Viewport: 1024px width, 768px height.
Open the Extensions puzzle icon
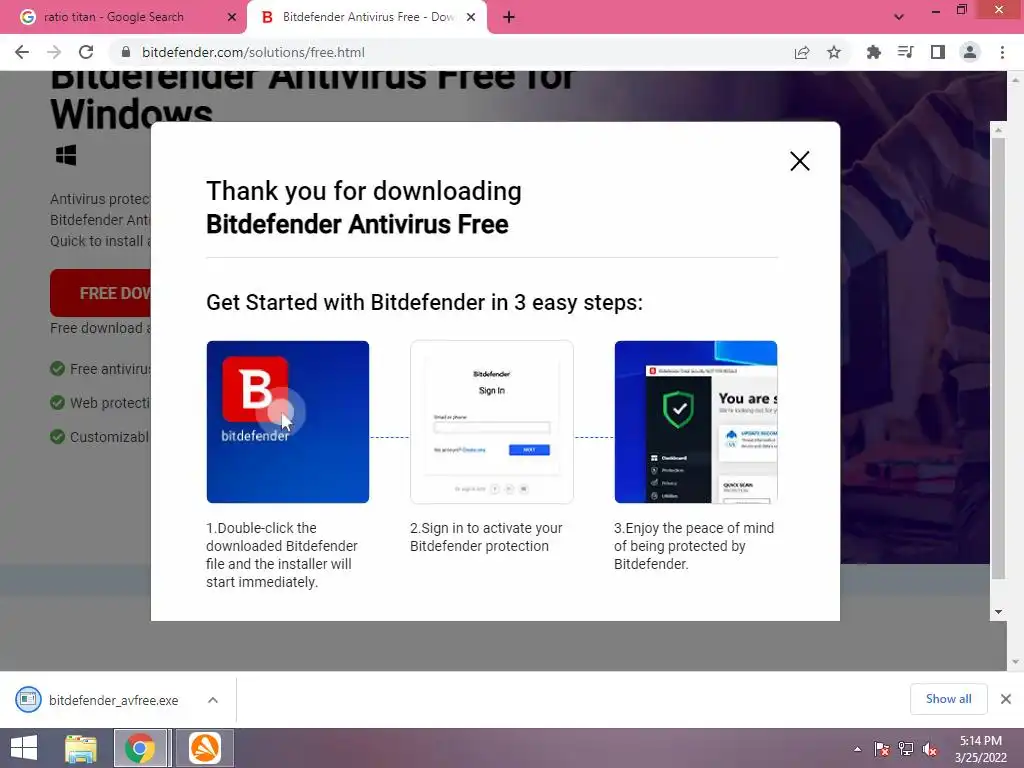pos(874,52)
